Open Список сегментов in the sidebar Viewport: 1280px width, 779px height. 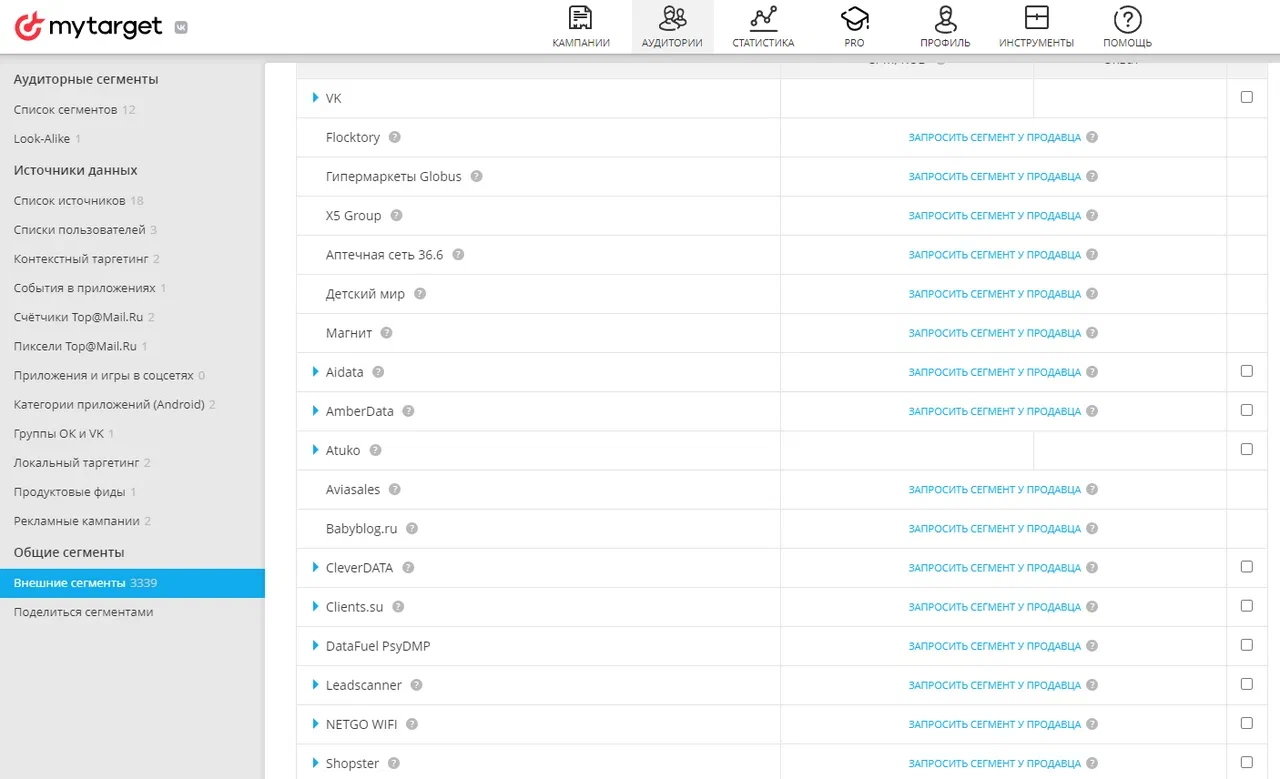[65, 110]
